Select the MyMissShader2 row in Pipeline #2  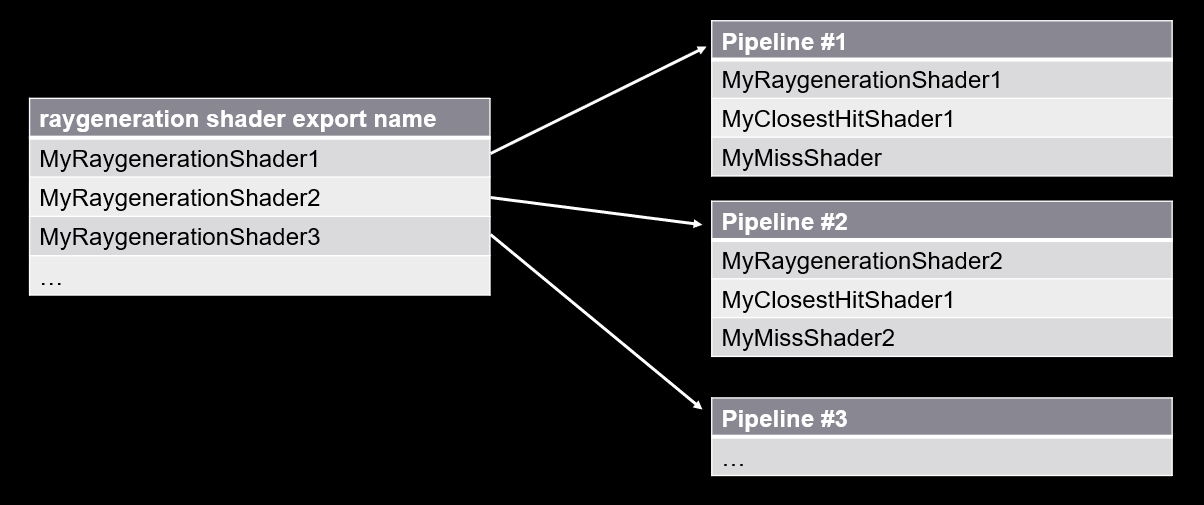pyautogui.click(x=941, y=338)
